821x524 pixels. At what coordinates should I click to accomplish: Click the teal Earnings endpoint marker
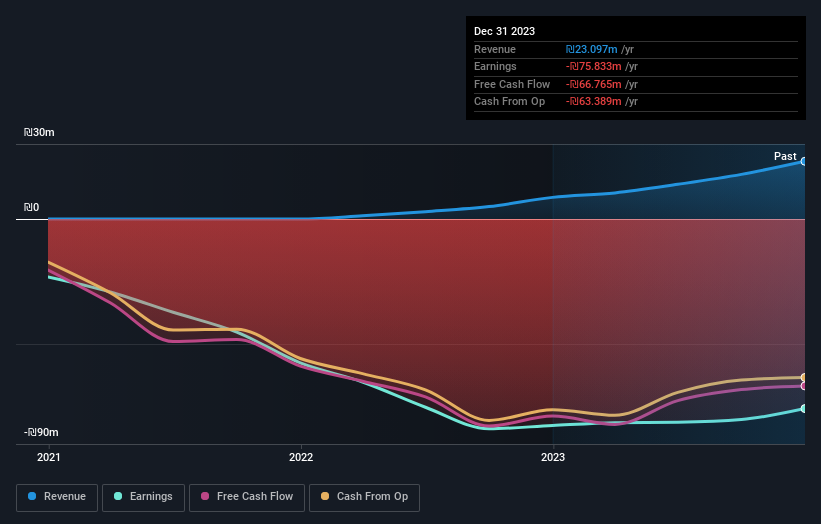pyautogui.click(x=804, y=408)
